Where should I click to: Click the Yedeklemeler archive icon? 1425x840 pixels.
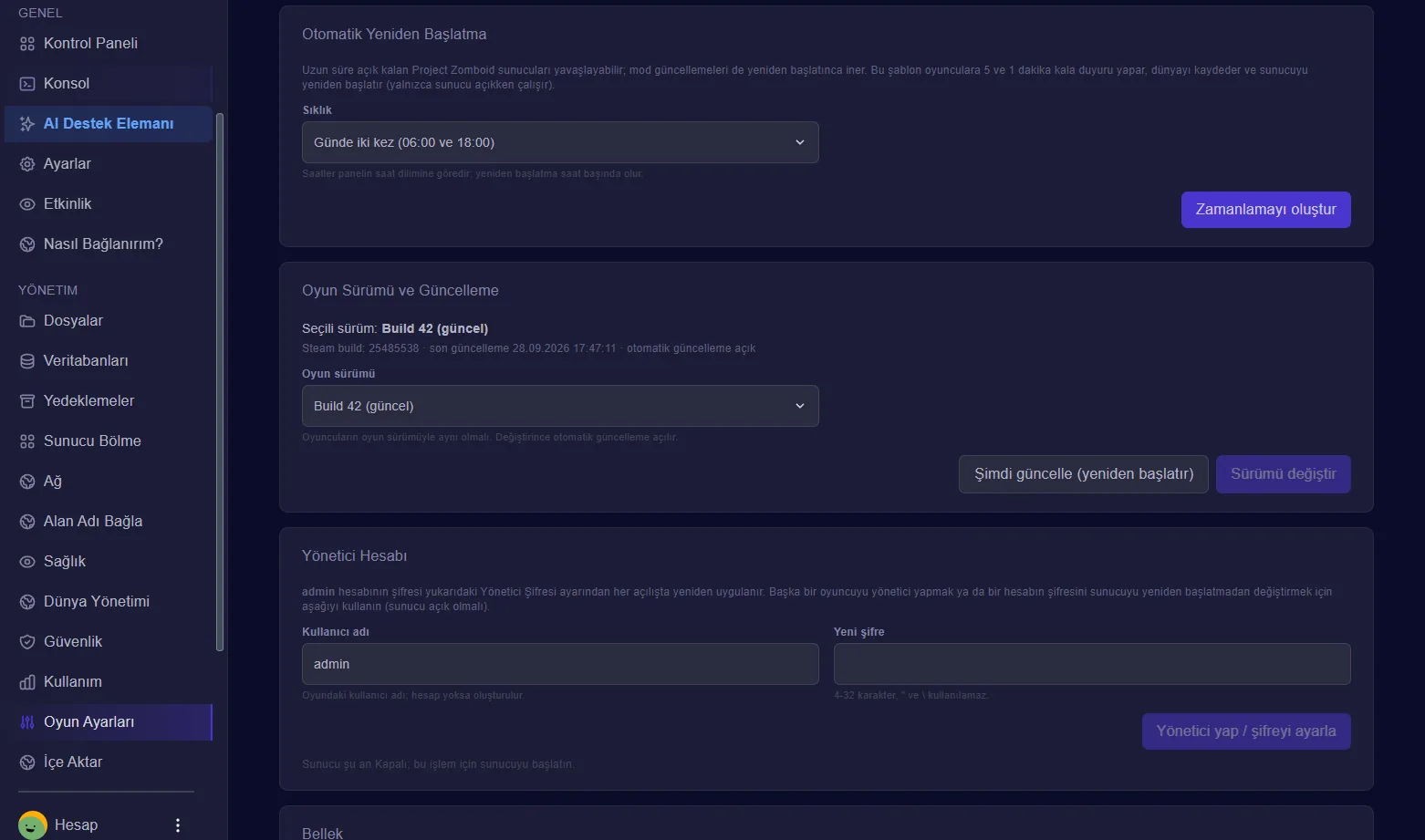pos(27,401)
